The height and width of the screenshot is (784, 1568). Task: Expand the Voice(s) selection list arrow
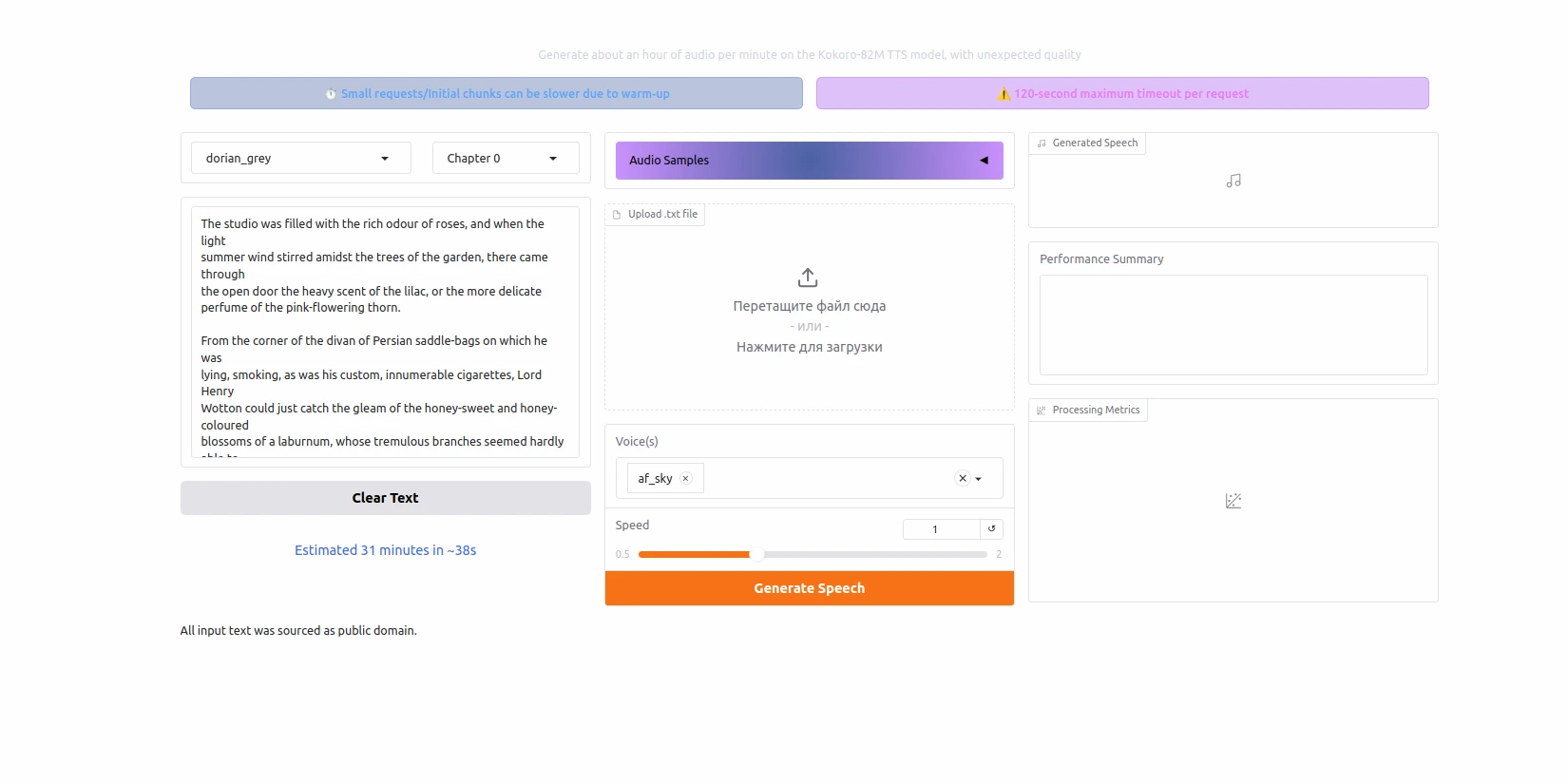979,479
